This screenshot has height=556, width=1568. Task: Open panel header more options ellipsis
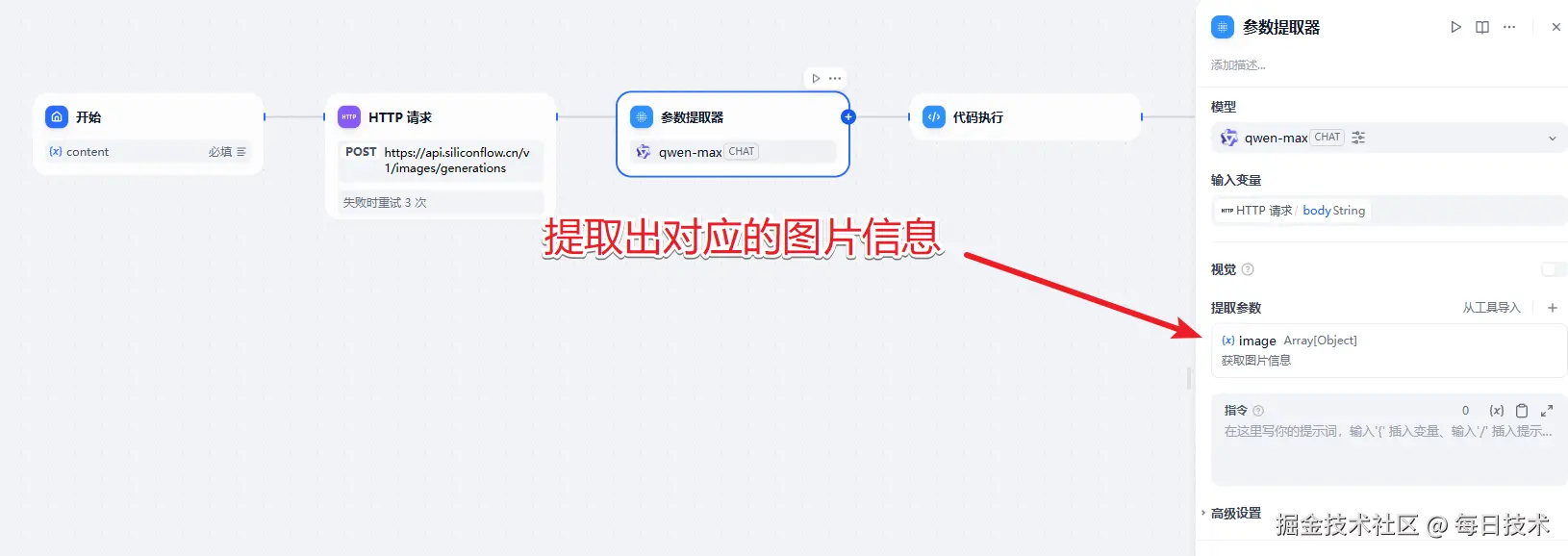click(1509, 27)
